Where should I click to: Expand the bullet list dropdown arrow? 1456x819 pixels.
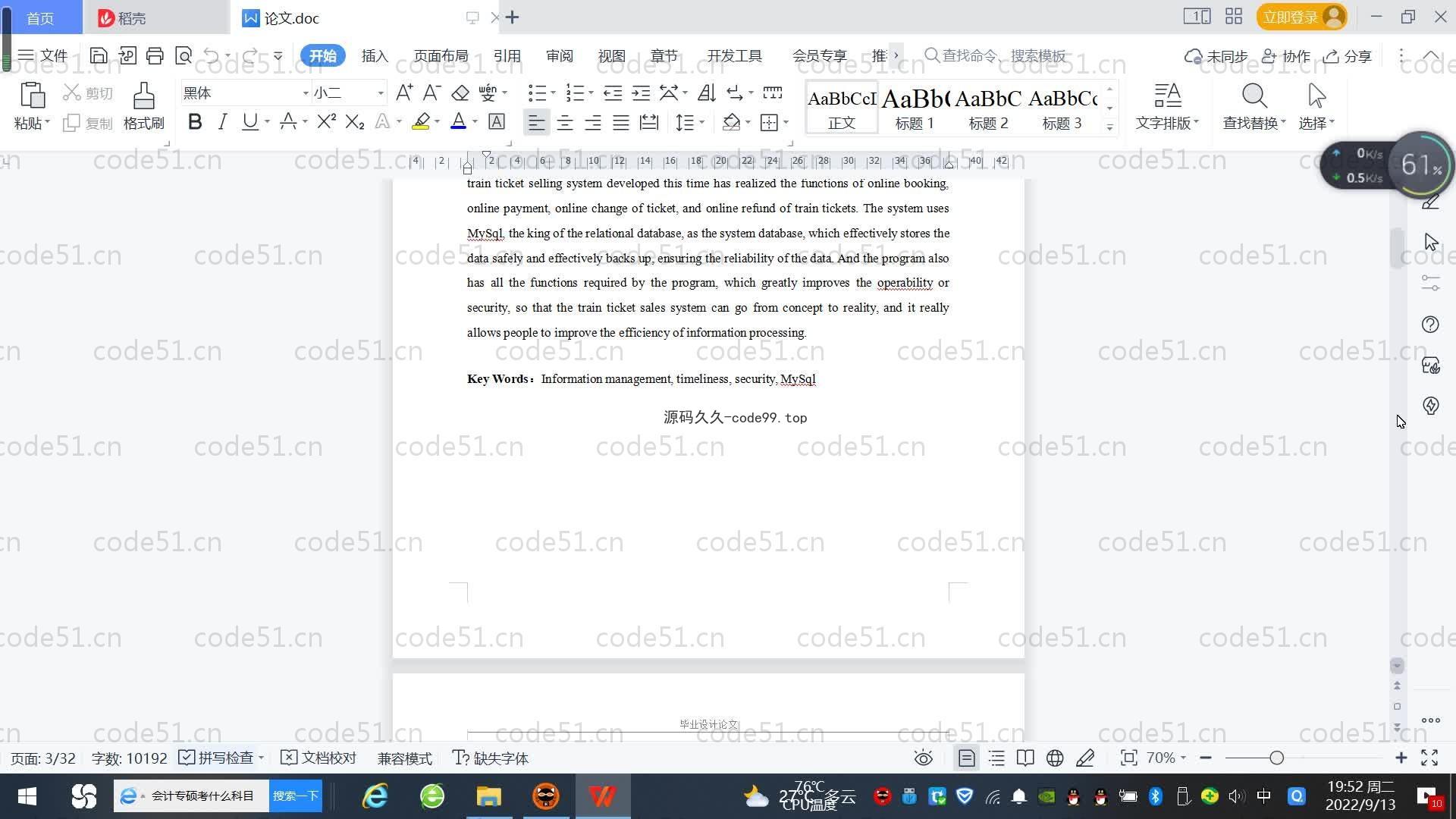pyautogui.click(x=553, y=93)
